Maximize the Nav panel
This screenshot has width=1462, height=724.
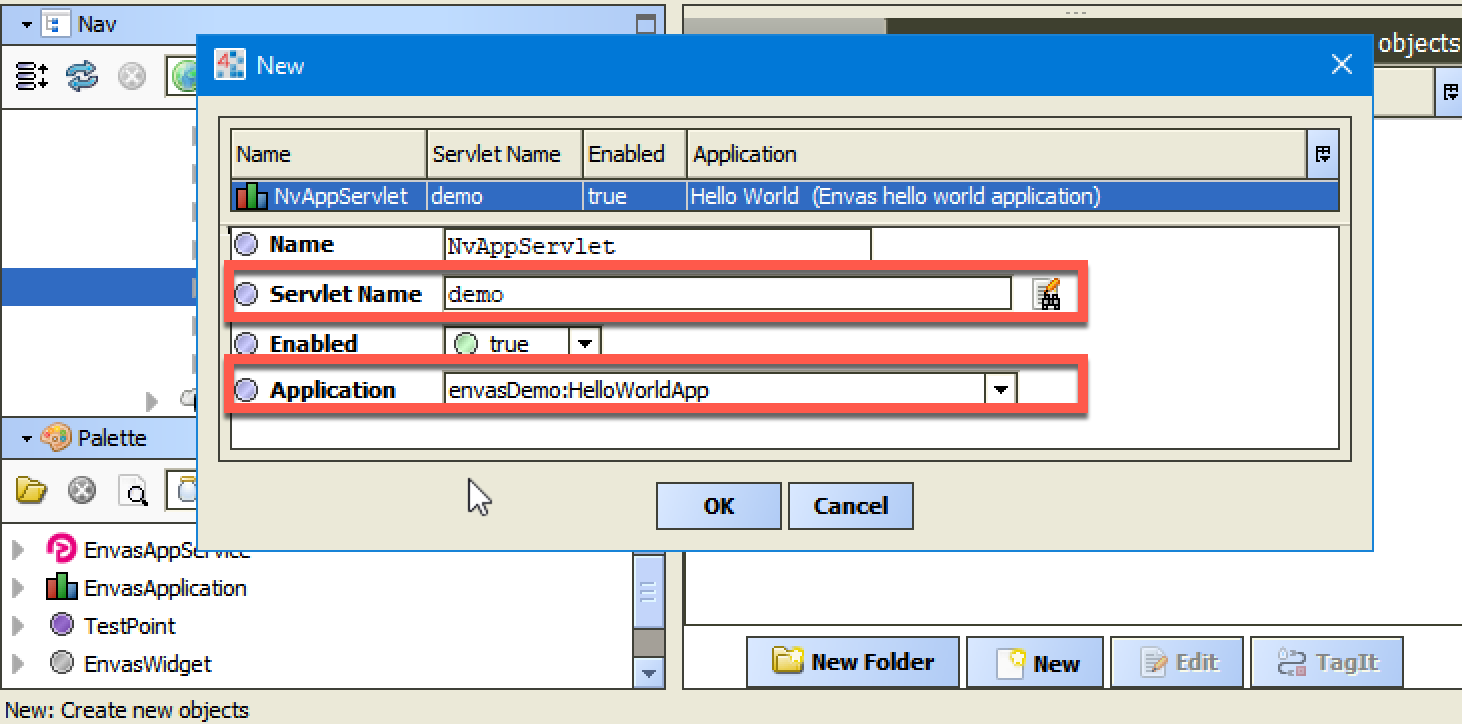coord(647,24)
